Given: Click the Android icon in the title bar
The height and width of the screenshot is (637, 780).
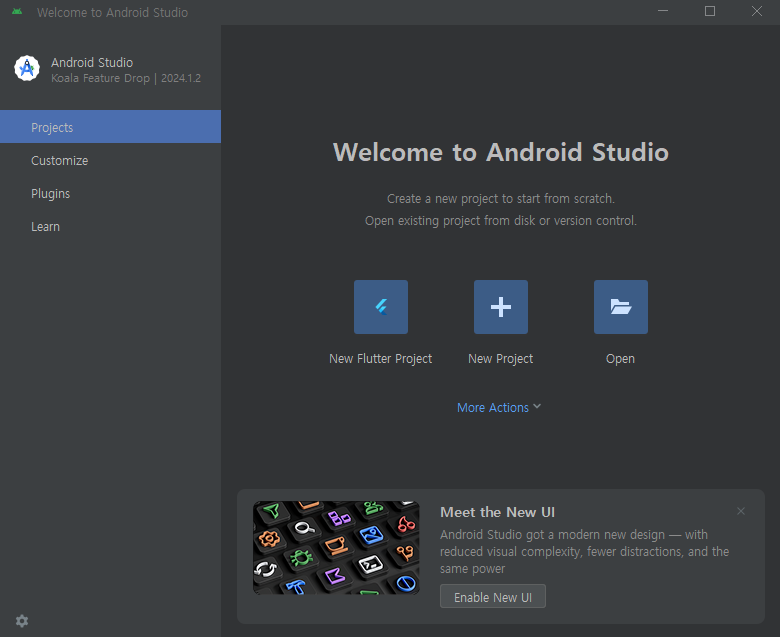Looking at the screenshot, I should click(x=17, y=11).
